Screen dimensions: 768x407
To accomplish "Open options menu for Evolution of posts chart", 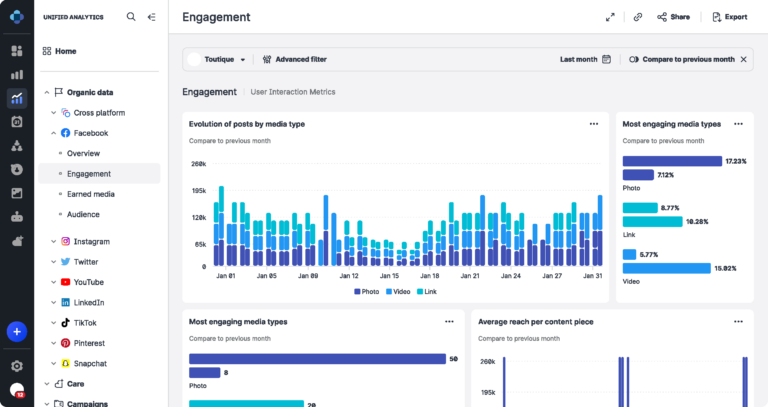I will 594,124.
